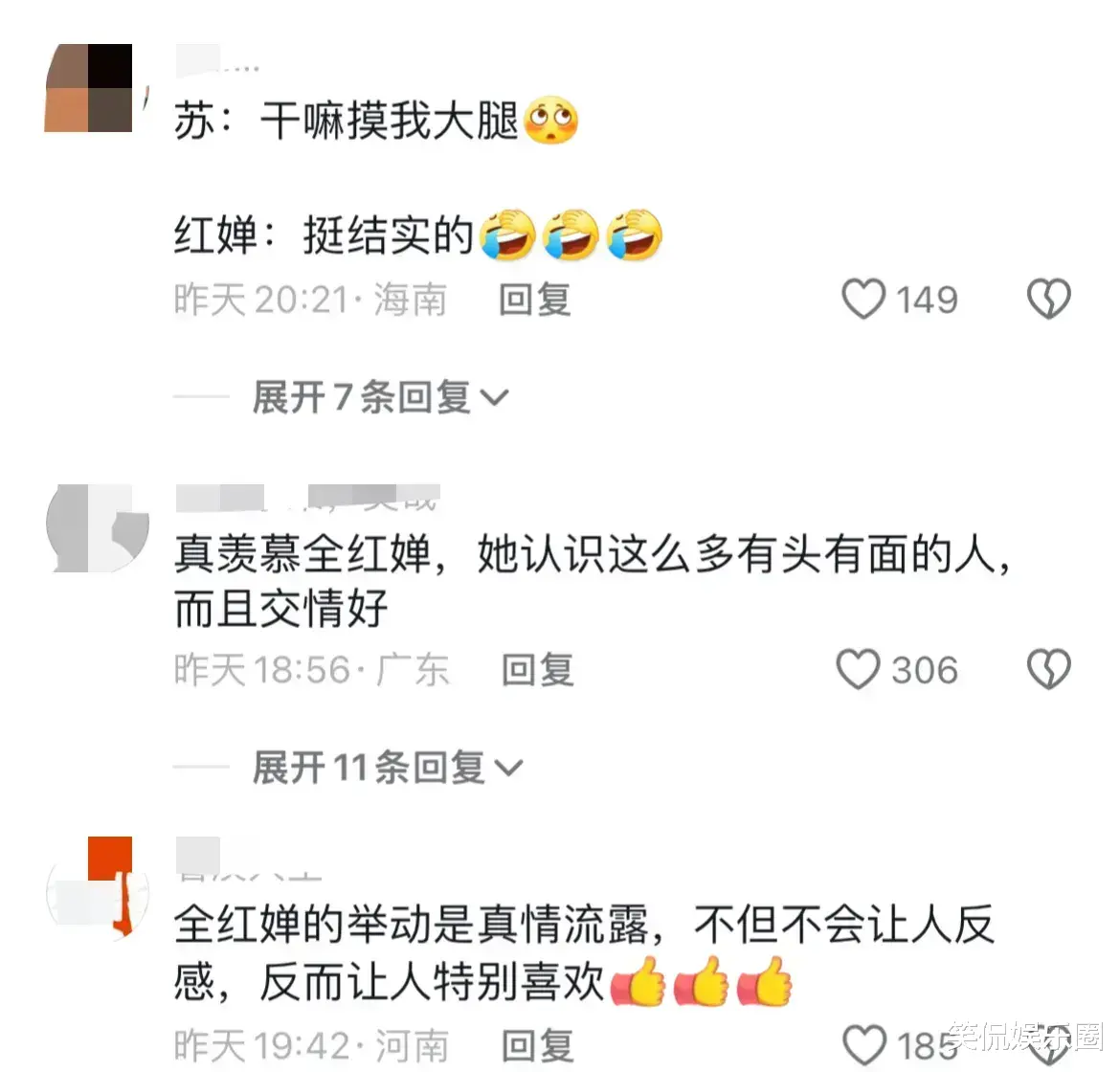Dislike the Guangdong comment via broken heart
Viewport: 1120px width, 1072px height.
pos(1048,669)
